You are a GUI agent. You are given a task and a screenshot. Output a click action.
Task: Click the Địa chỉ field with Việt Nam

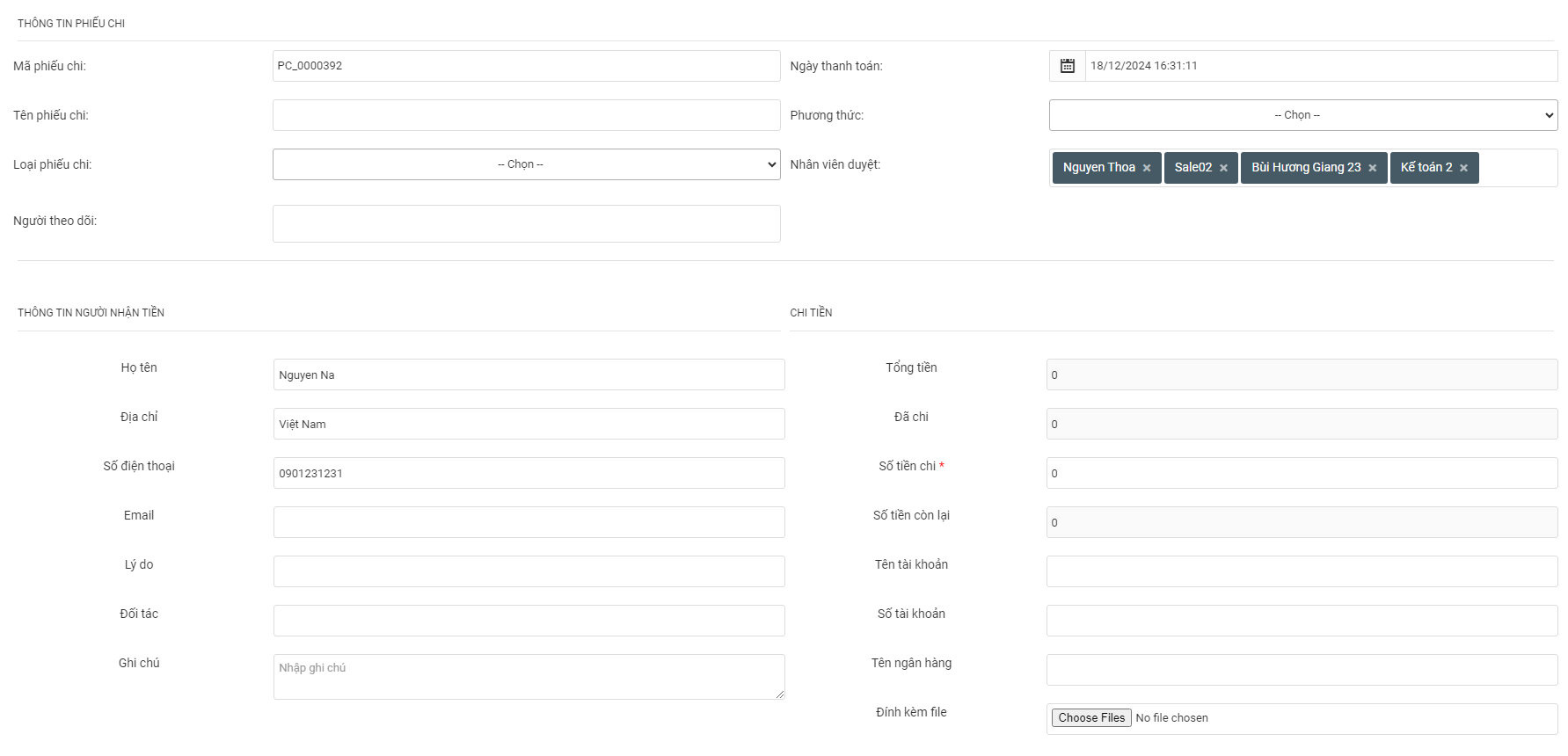pyautogui.click(x=529, y=424)
